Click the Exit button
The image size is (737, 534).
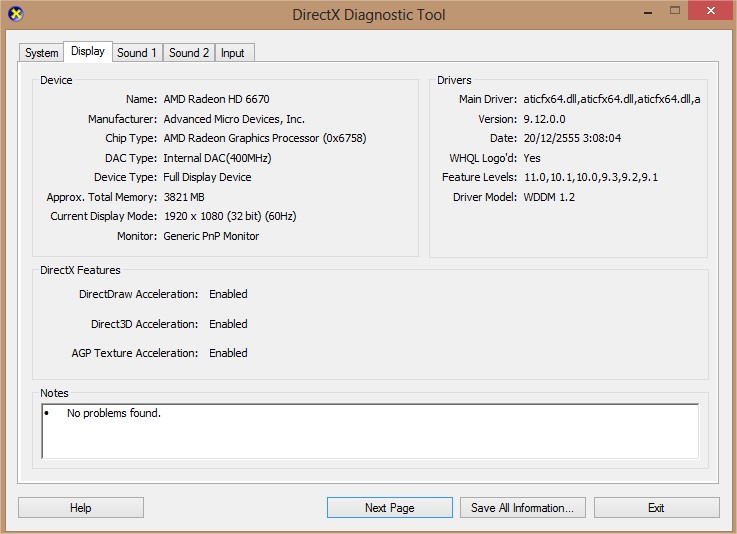point(657,508)
